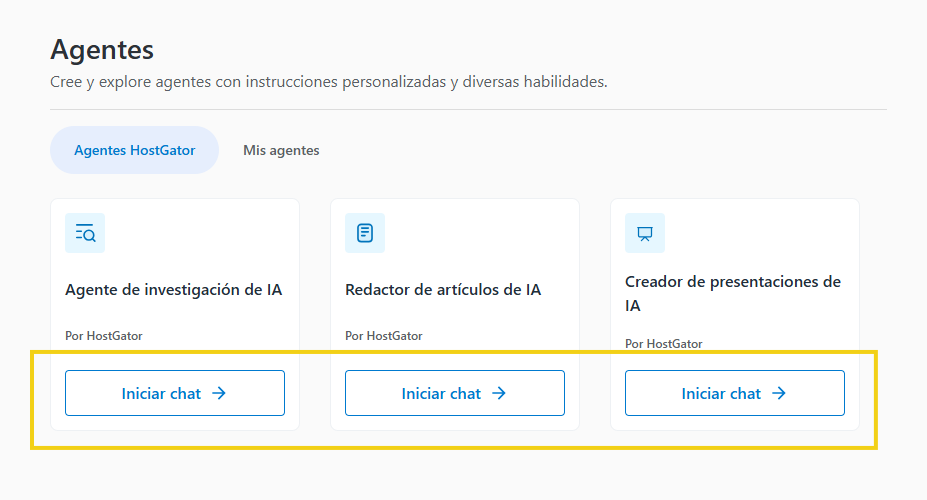Click the presentation creator screen icon
The height and width of the screenshot is (500, 927).
pyautogui.click(x=645, y=233)
